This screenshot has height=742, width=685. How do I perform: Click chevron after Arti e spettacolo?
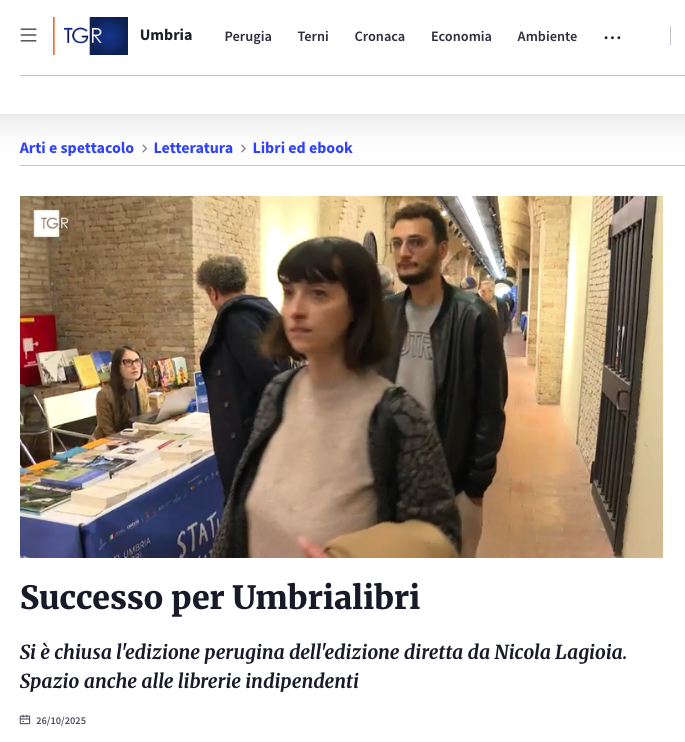click(144, 149)
